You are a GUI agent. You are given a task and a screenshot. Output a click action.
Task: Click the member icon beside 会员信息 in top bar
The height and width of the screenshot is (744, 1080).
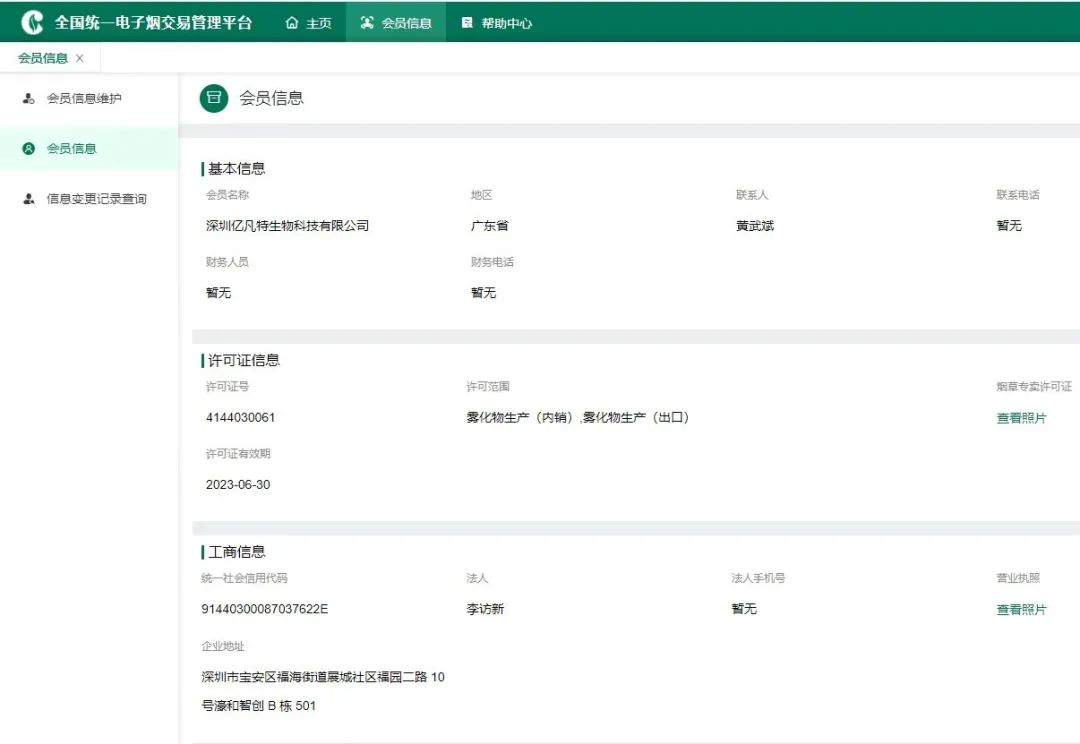(x=367, y=23)
